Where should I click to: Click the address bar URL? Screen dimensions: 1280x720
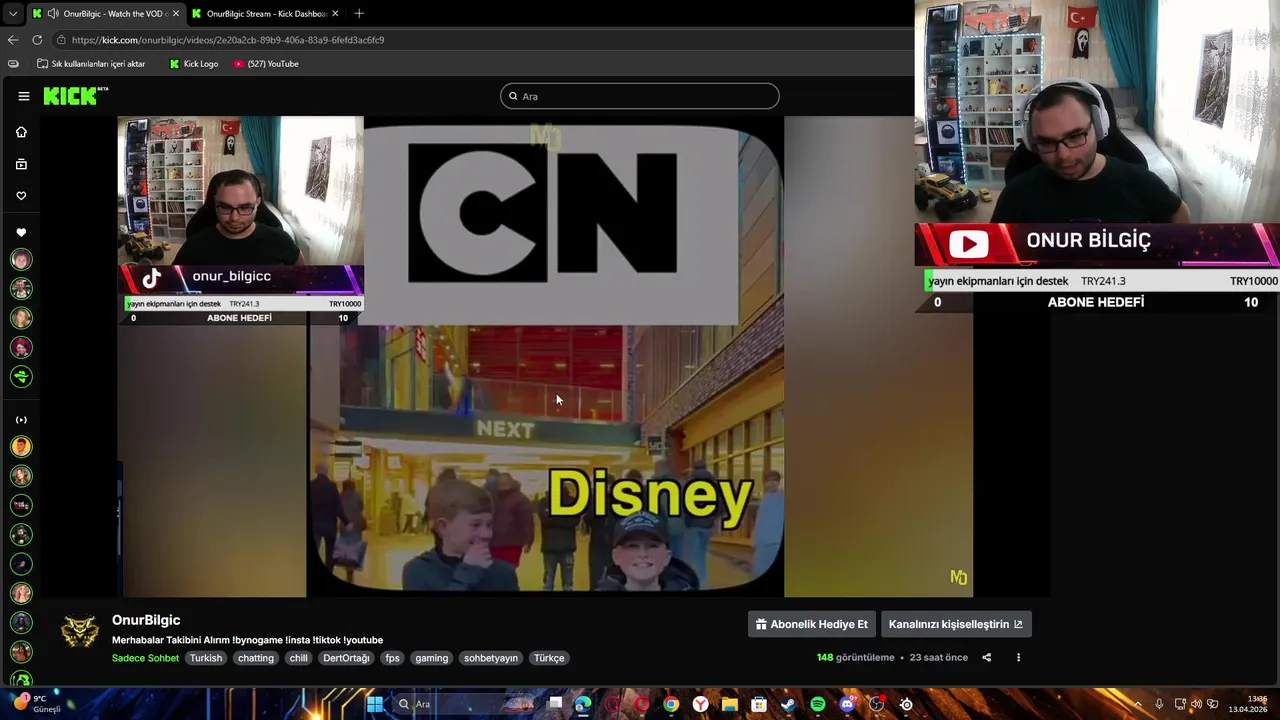[228, 40]
